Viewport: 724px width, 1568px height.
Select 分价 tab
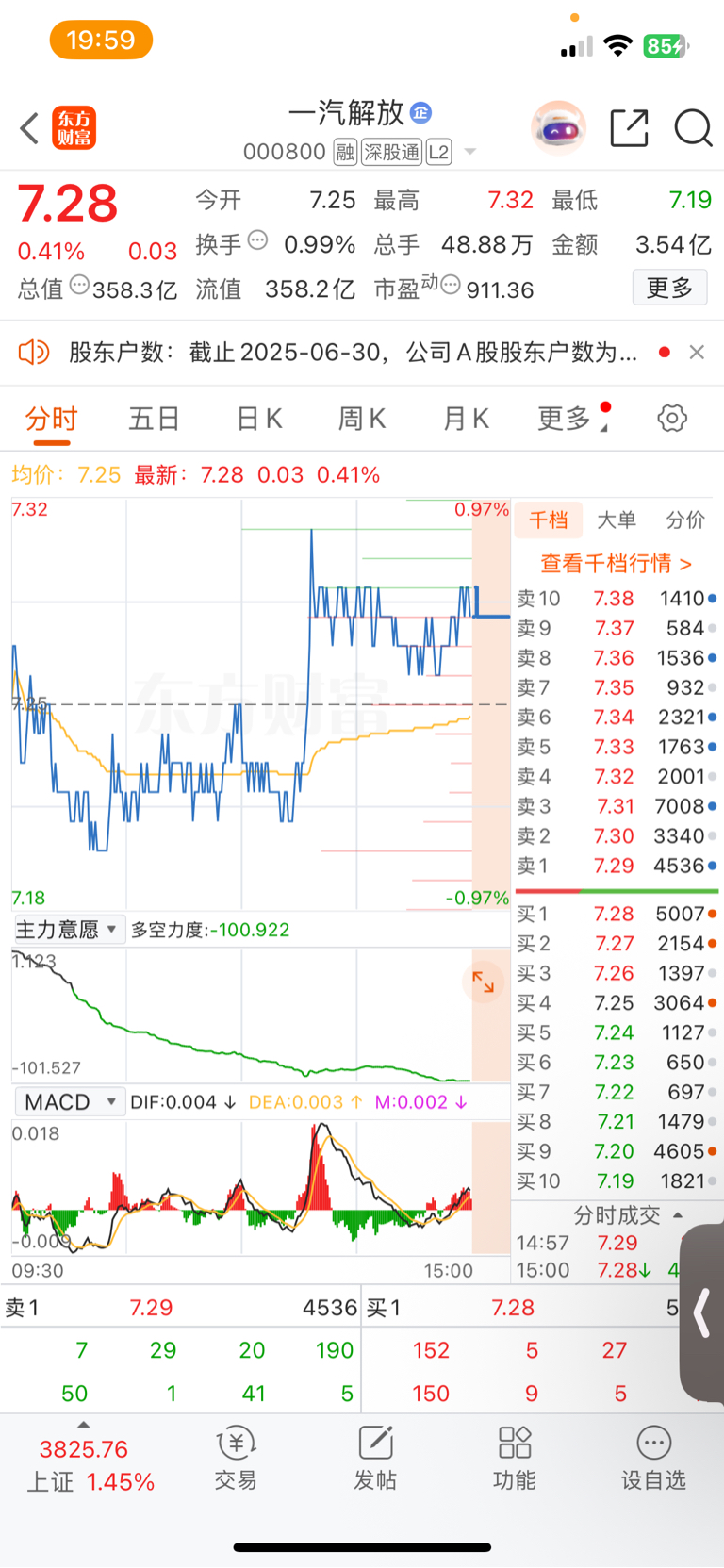685,520
